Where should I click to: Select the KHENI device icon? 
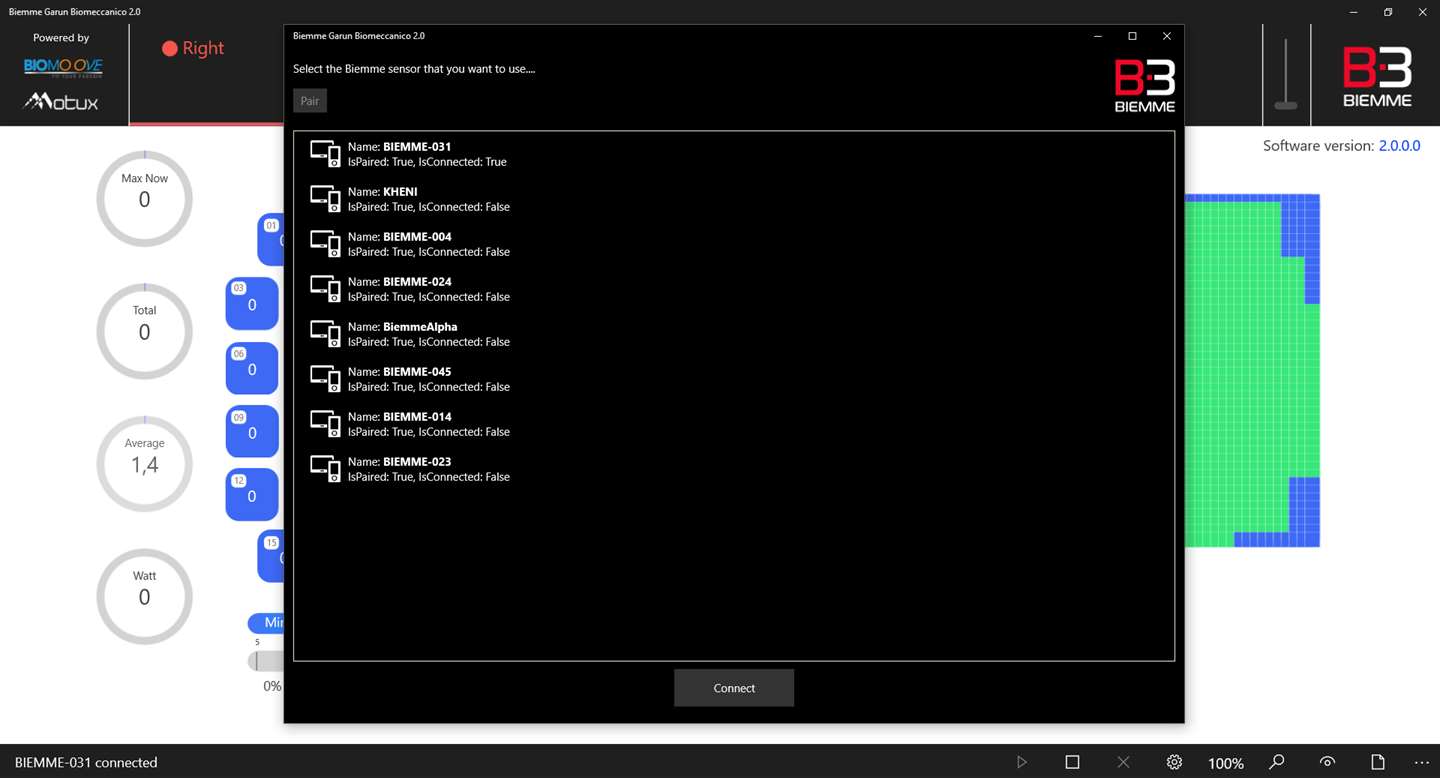pyautogui.click(x=325, y=199)
